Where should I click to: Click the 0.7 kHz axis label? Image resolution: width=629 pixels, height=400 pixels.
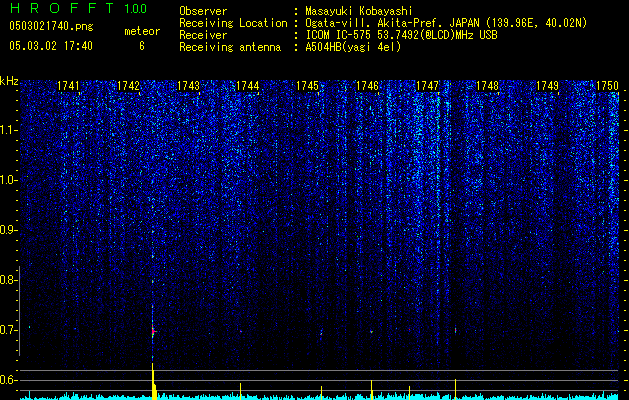tap(7, 330)
